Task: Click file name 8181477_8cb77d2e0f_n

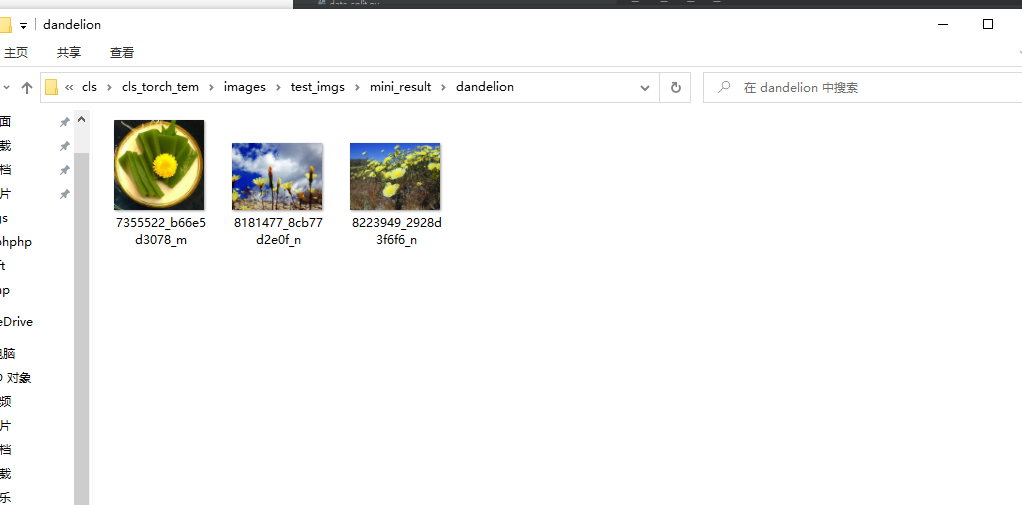Action: [x=278, y=231]
